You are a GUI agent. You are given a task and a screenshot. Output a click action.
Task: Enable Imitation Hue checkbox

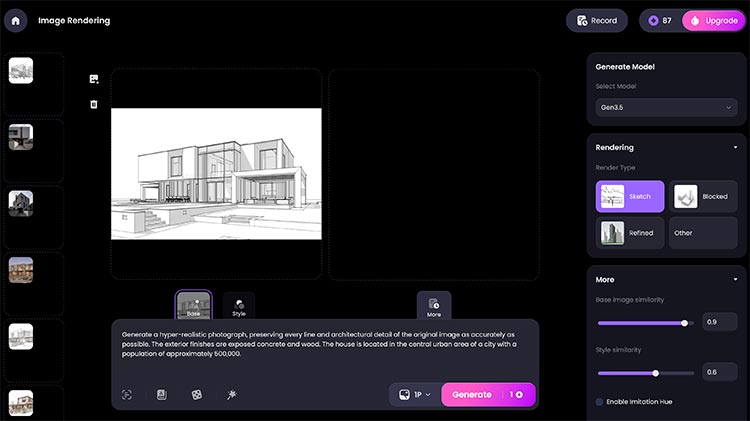[x=599, y=402]
